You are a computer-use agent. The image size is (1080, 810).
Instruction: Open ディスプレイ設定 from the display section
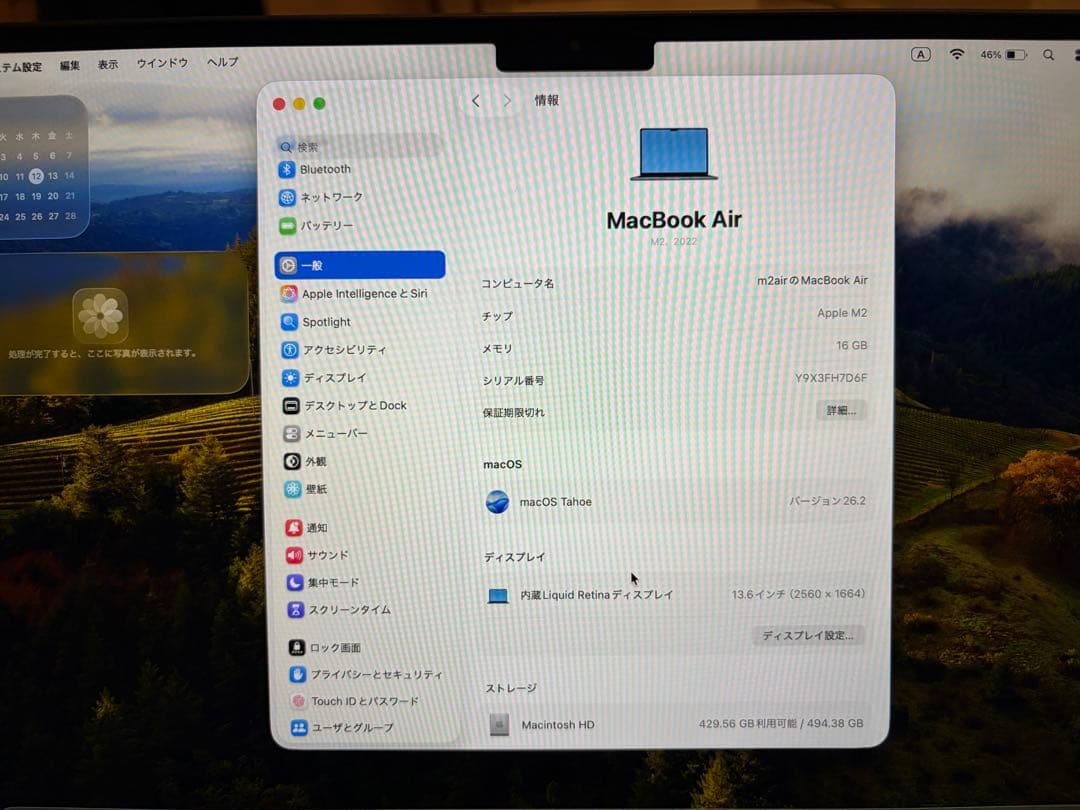[808, 636]
